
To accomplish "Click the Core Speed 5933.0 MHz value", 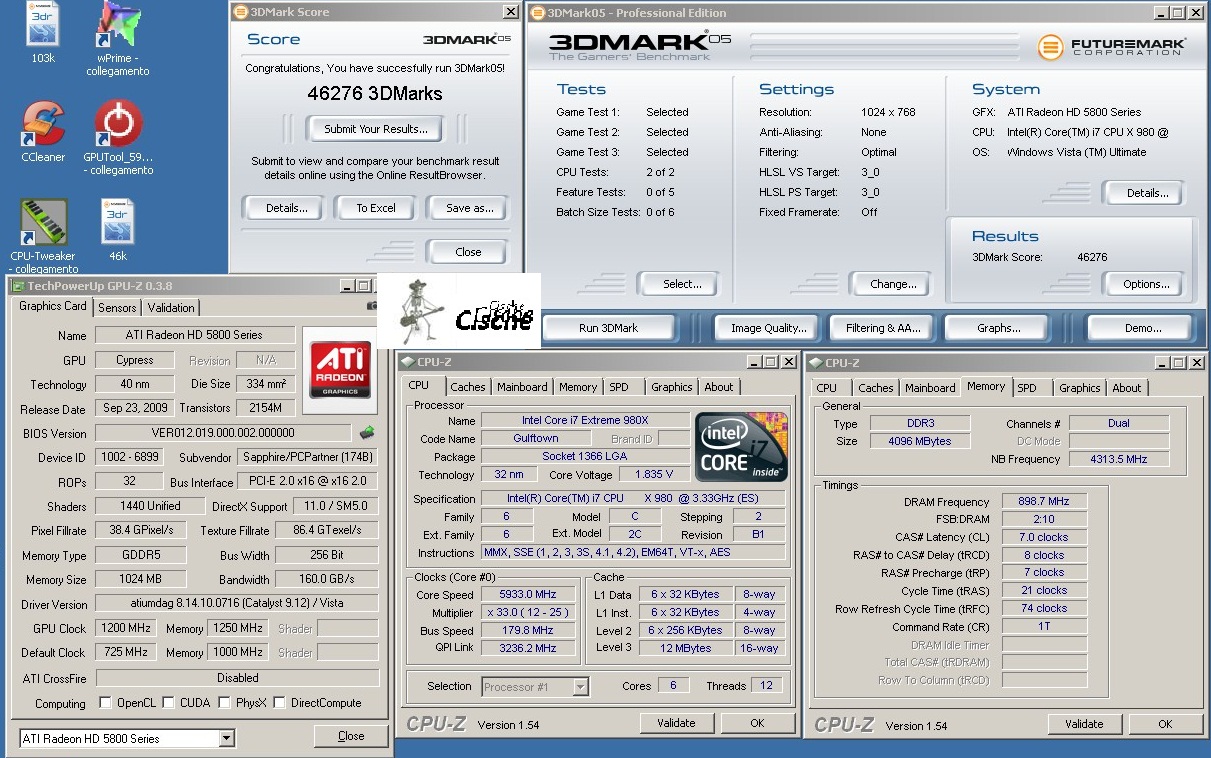I will click(x=529, y=595).
